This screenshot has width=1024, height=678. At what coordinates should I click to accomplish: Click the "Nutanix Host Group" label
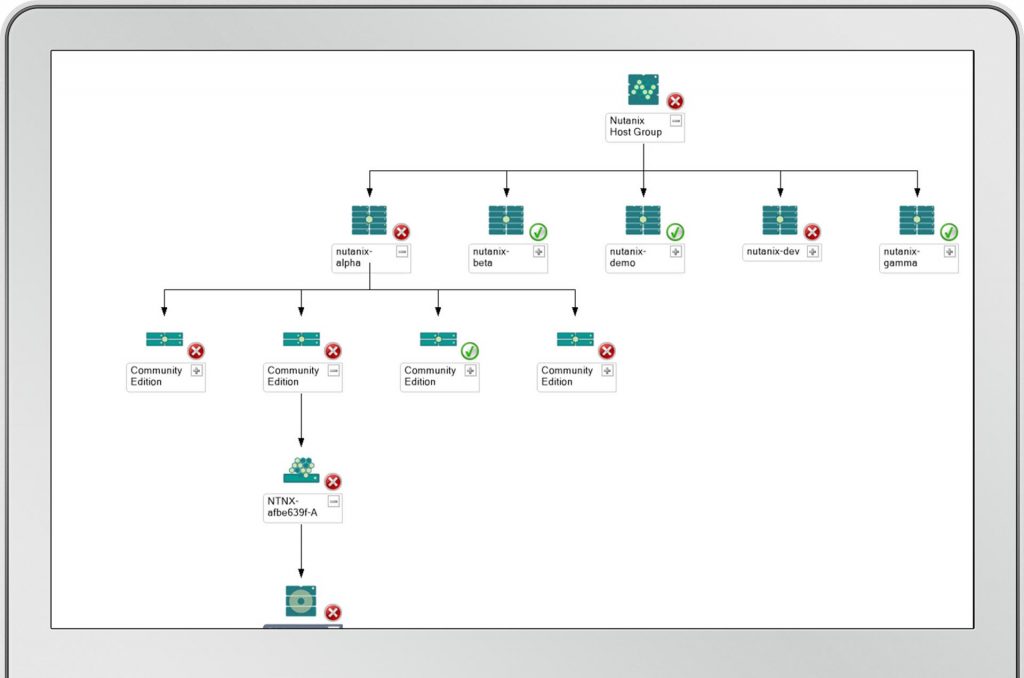[635, 126]
